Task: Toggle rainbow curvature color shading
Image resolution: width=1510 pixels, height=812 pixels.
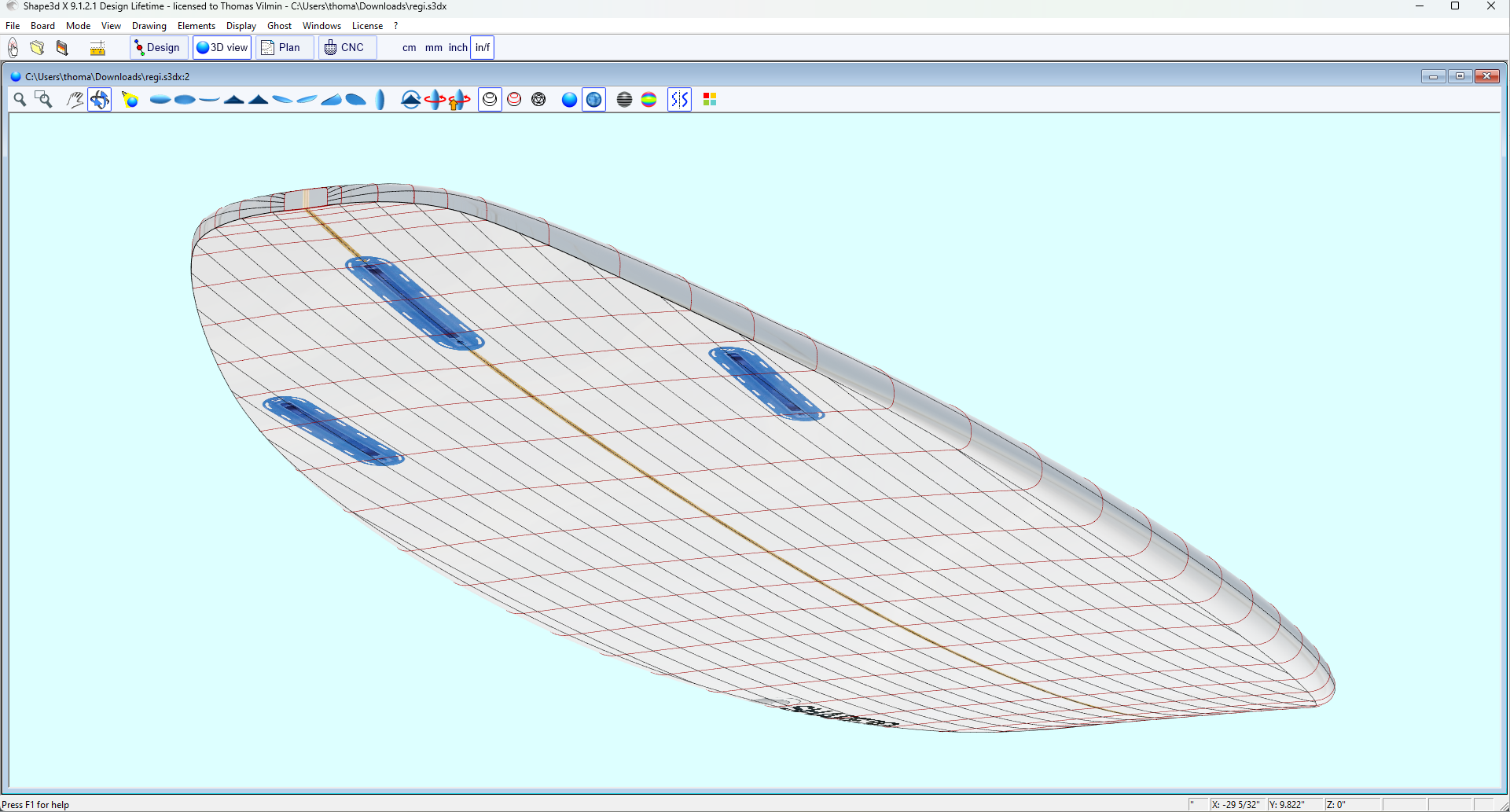Action: tap(648, 99)
